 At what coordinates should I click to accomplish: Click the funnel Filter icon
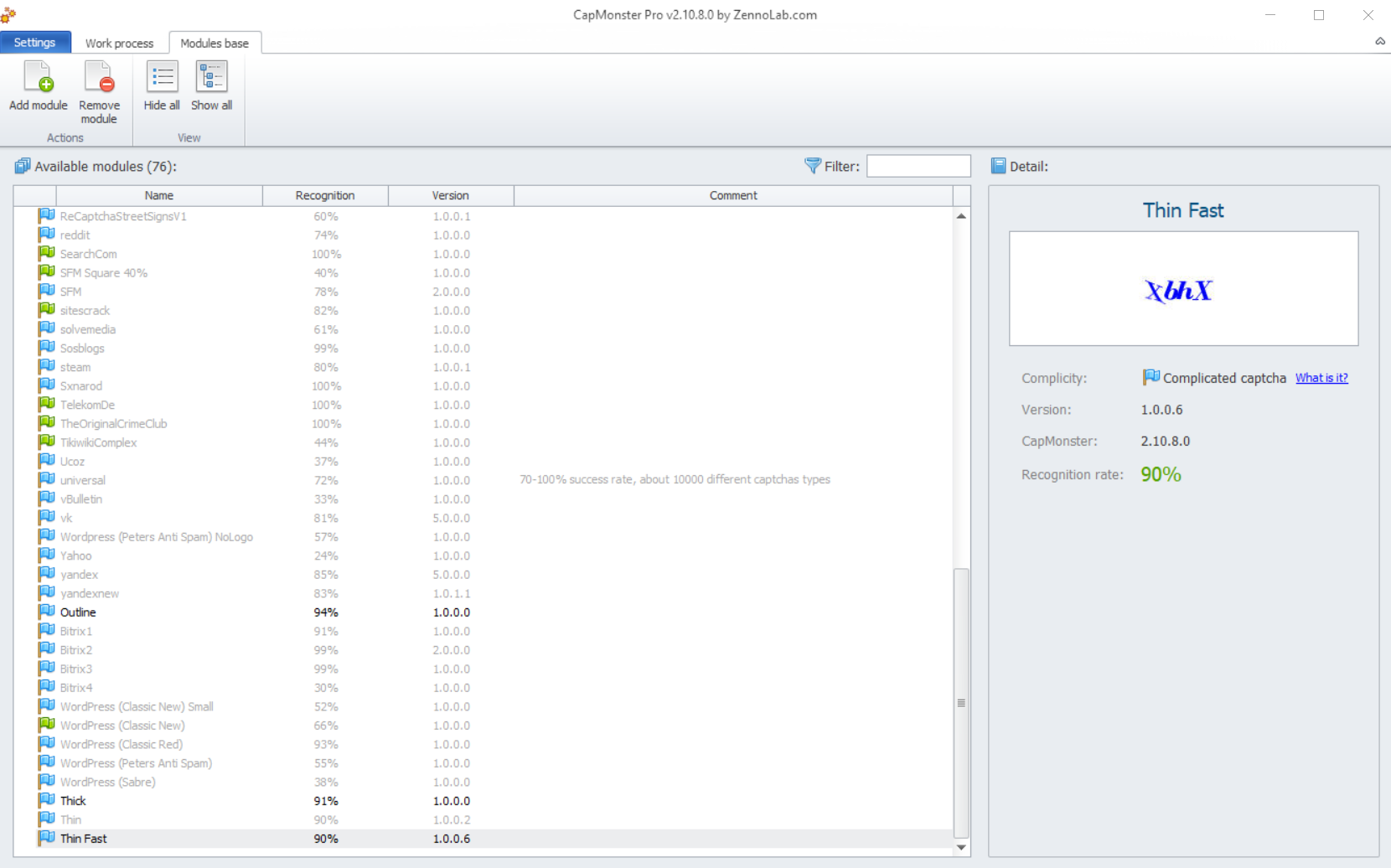pos(812,165)
